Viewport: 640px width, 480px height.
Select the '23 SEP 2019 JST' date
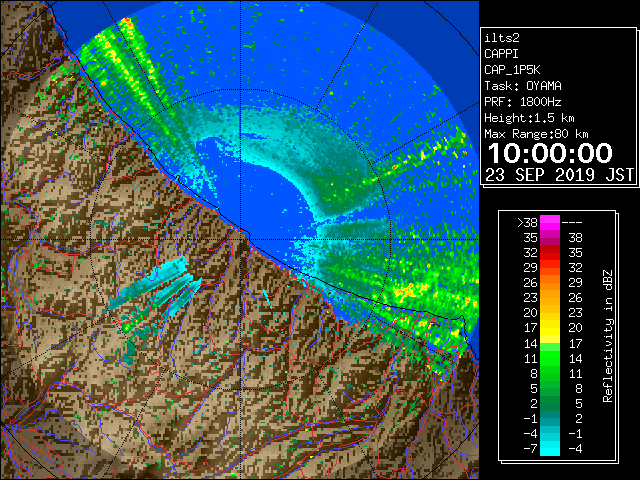(560, 175)
